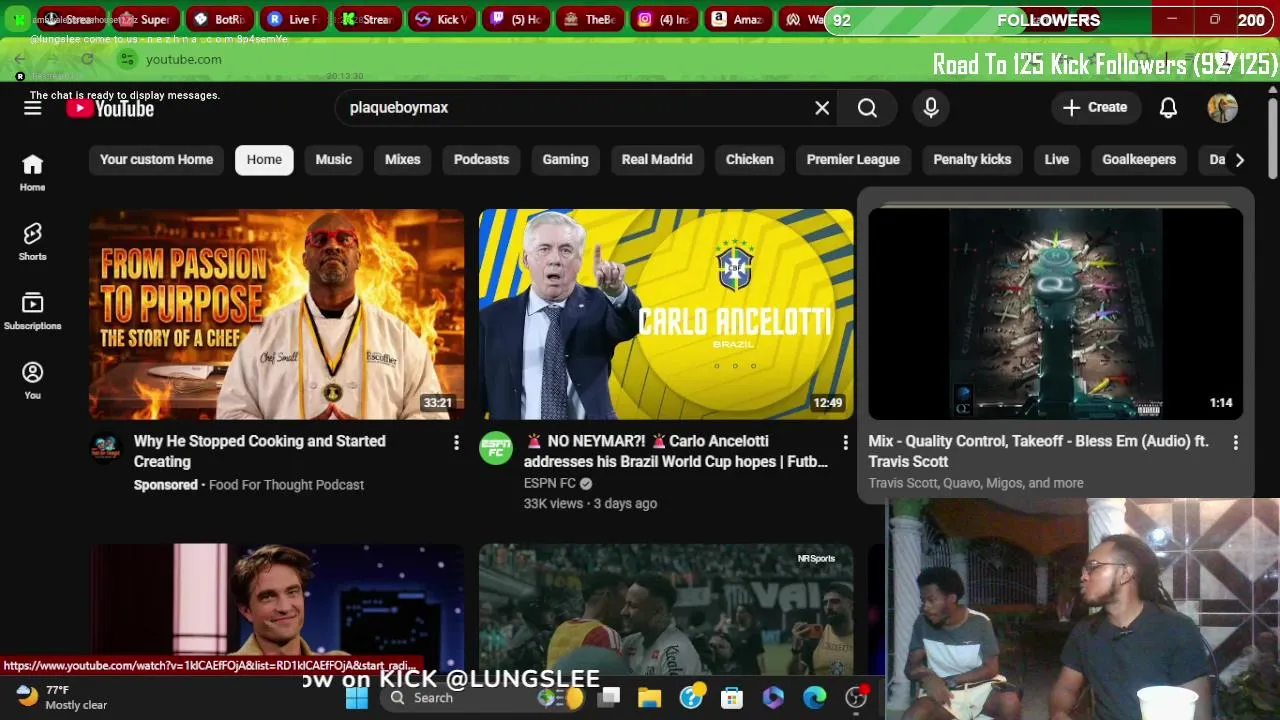Open the Windows Start menu
1280x720 pixels.
(357, 698)
